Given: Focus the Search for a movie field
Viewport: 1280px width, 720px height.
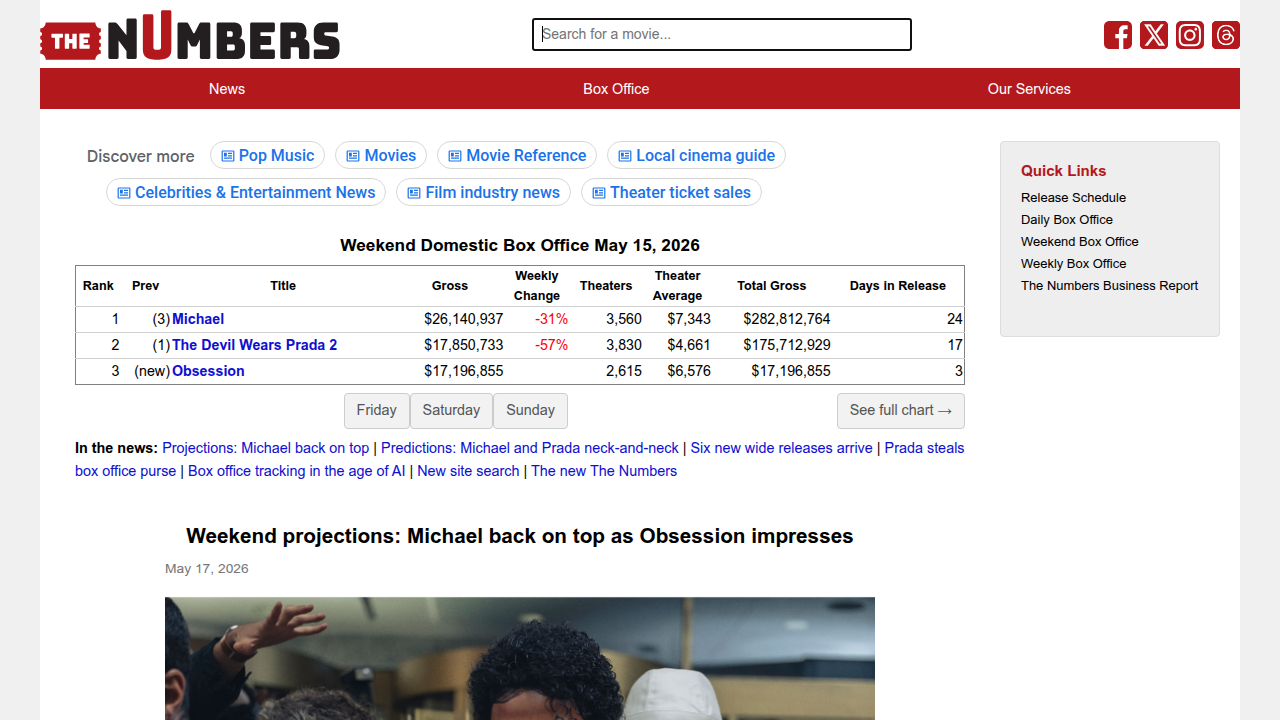Looking at the screenshot, I should pos(722,34).
